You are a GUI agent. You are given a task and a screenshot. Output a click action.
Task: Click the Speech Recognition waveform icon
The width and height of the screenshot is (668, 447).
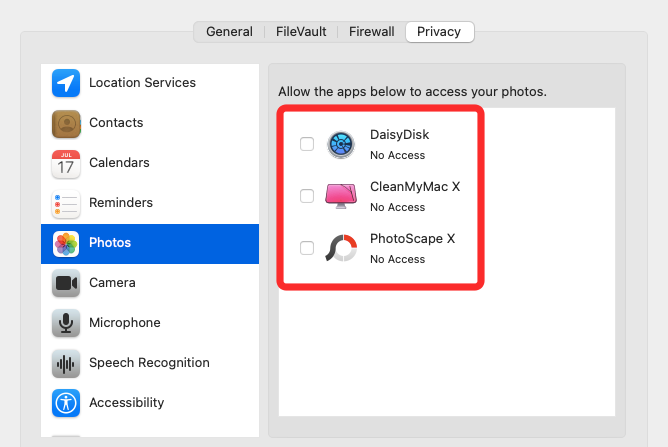66,363
